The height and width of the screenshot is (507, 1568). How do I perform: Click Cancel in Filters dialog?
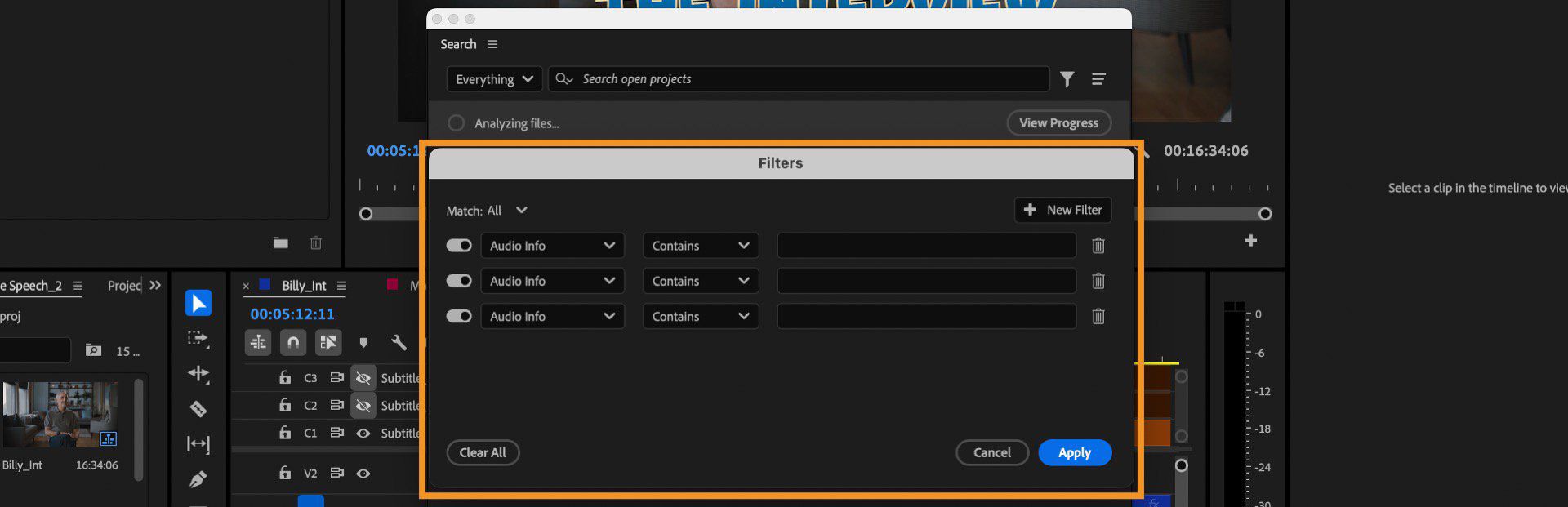[992, 452]
